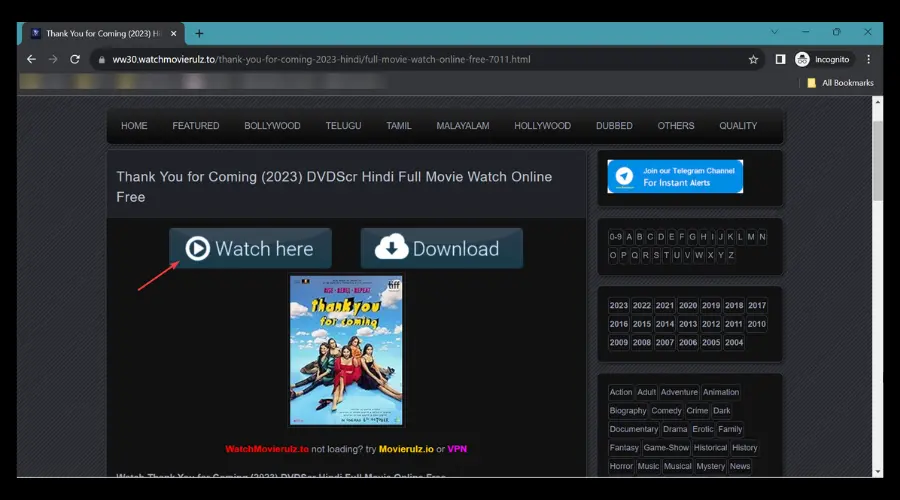The image size is (900, 500).
Task: Filter movies by year 2017
Action: 757,305
